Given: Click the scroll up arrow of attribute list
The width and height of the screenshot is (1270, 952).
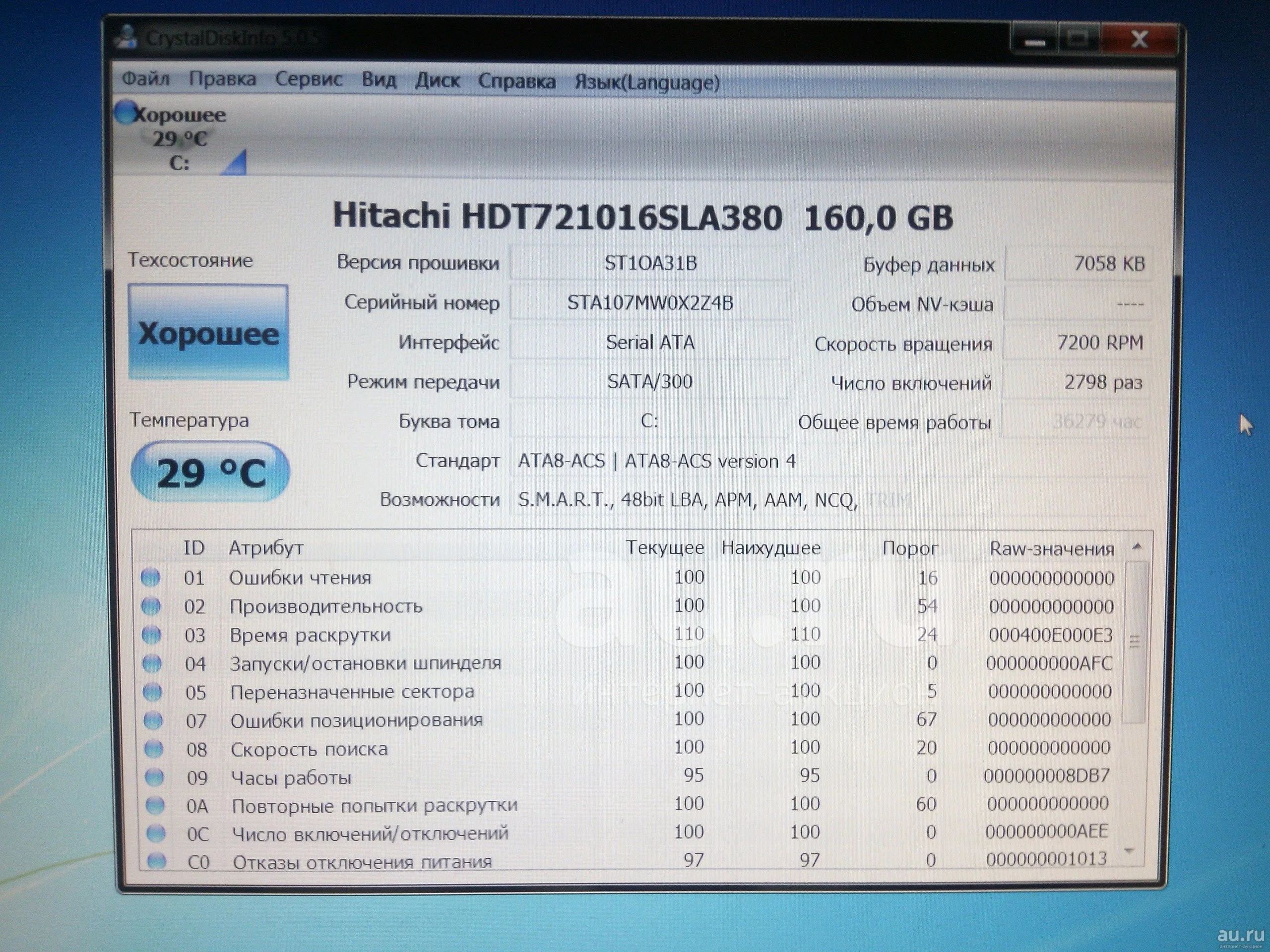Looking at the screenshot, I should click(1137, 547).
